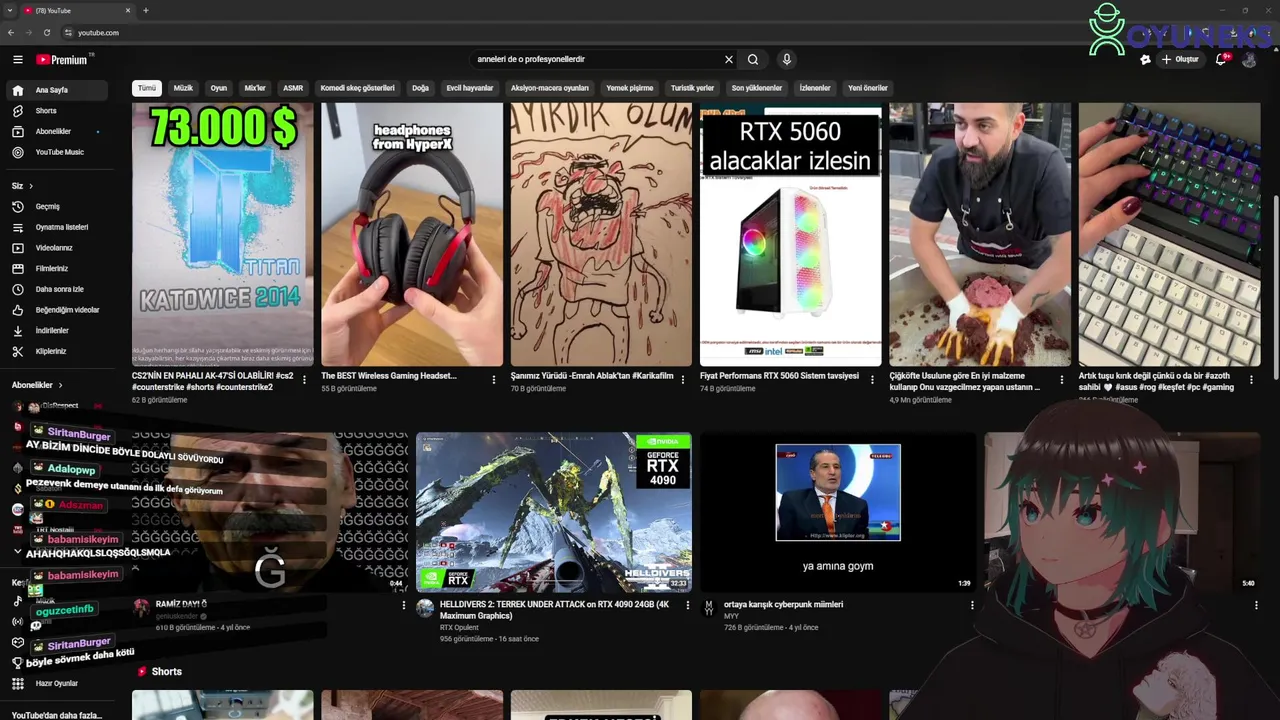
Task: Select the Turistik yerler chip
Action: 692,88
